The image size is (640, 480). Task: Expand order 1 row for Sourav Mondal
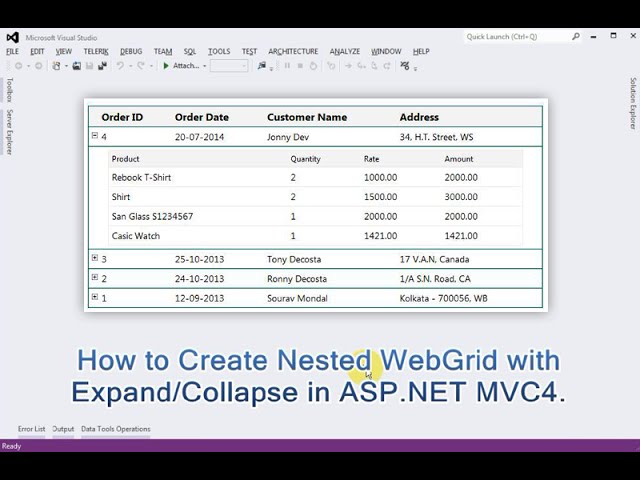[x=95, y=297]
